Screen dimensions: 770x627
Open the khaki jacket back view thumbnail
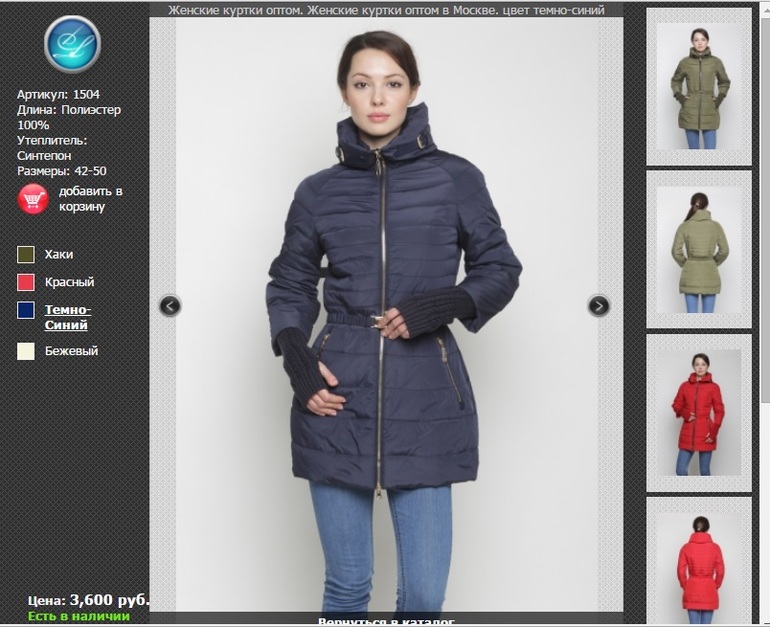coord(699,249)
